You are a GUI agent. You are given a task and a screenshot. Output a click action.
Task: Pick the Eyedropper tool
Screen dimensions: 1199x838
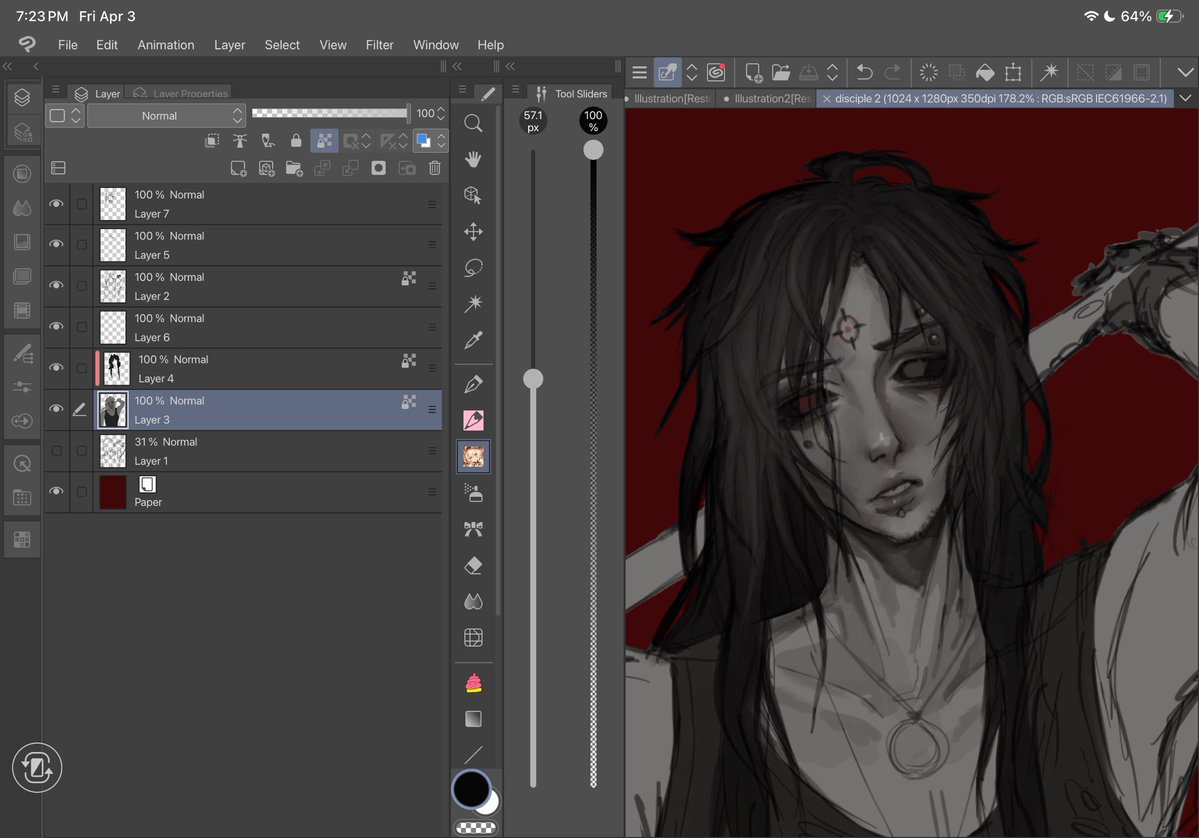click(x=474, y=341)
